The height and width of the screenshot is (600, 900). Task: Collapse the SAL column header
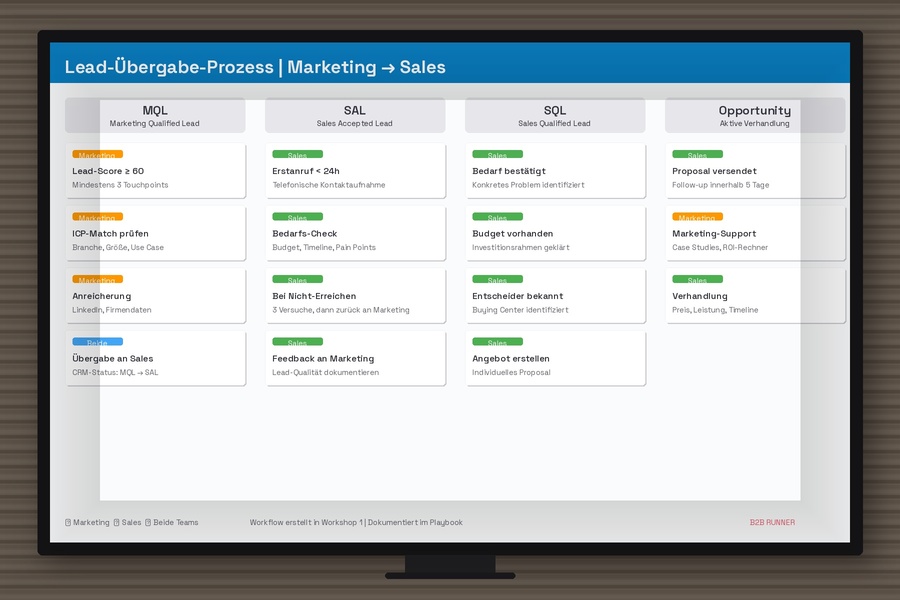pos(355,115)
